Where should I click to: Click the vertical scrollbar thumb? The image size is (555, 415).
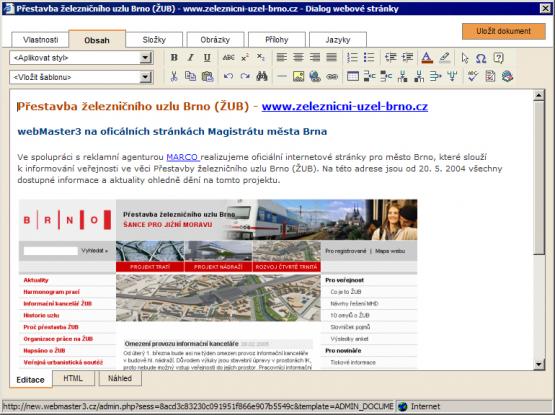pos(539,177)
